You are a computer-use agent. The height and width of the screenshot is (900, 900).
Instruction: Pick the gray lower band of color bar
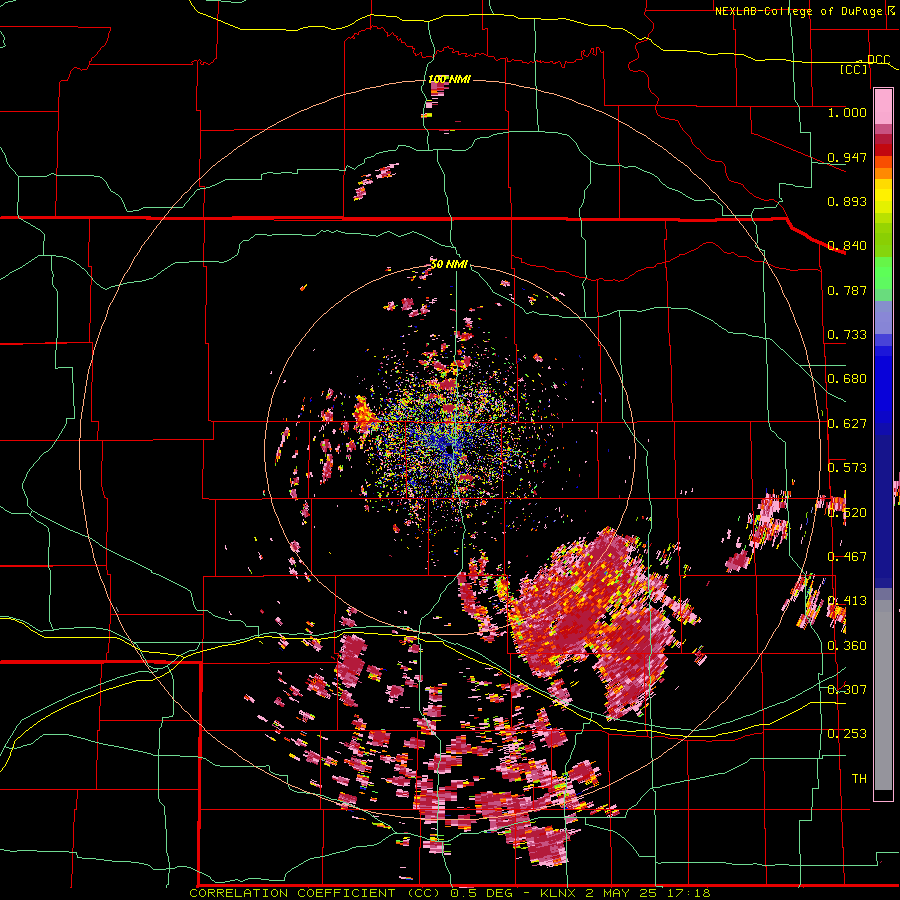coord(883,695)
